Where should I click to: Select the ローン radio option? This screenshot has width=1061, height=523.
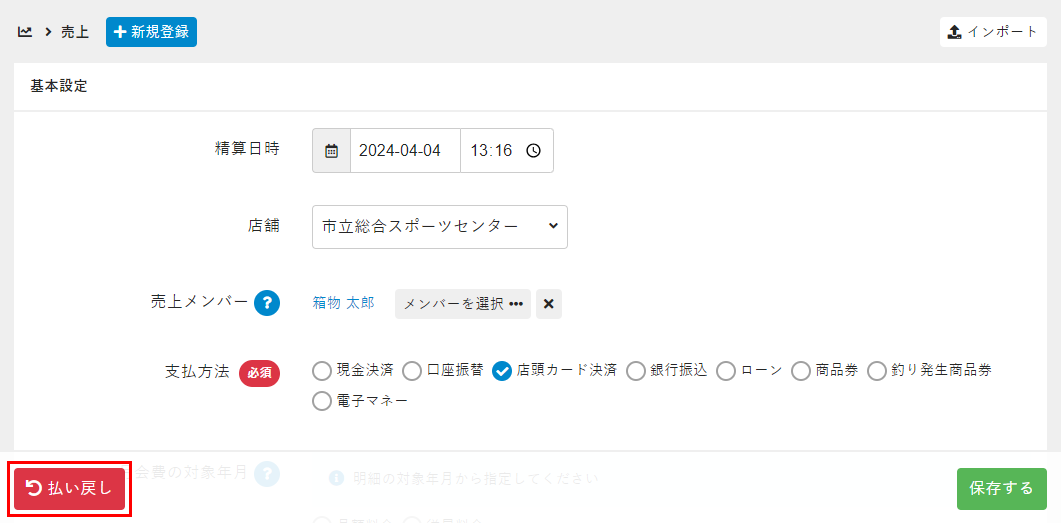pyautogui.click(x=726, y=371)
